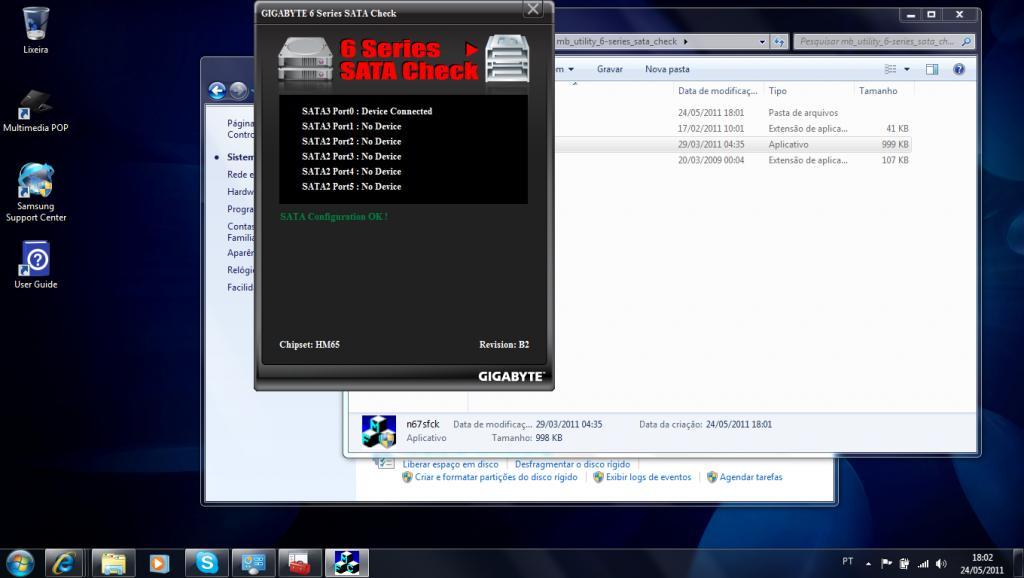Click Nova pasta in the Explorer toolbar
Image resolution: width=1024 pixels, height=578 pixels.
pos(667,69)
